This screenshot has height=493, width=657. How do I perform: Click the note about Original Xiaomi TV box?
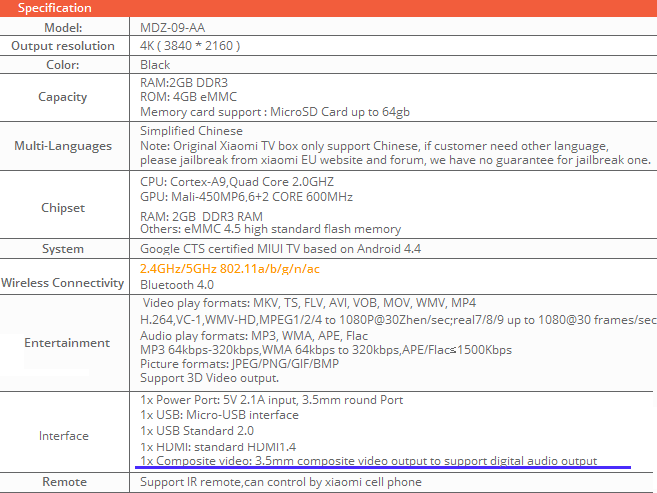(x=374, y=146)
